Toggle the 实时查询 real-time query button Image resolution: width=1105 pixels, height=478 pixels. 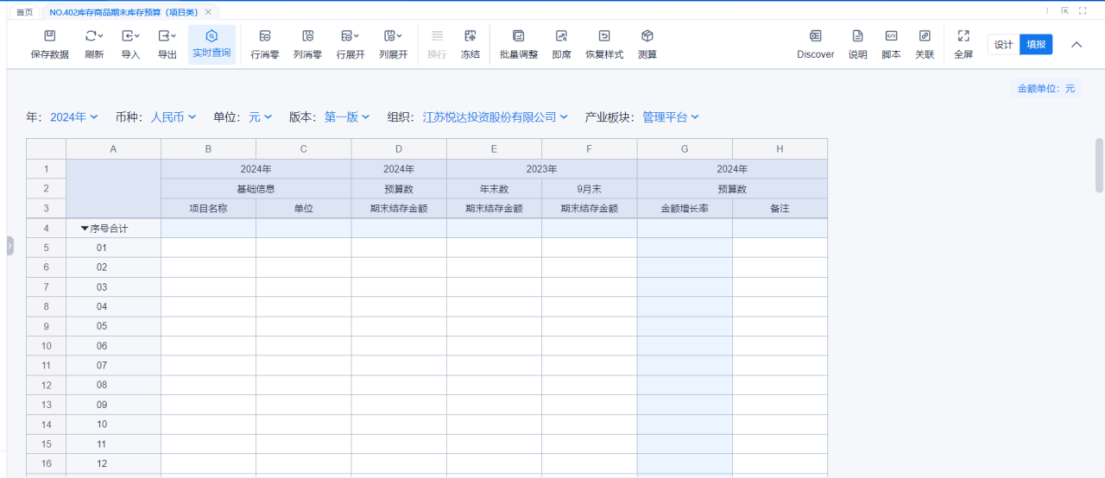[211, 44]
